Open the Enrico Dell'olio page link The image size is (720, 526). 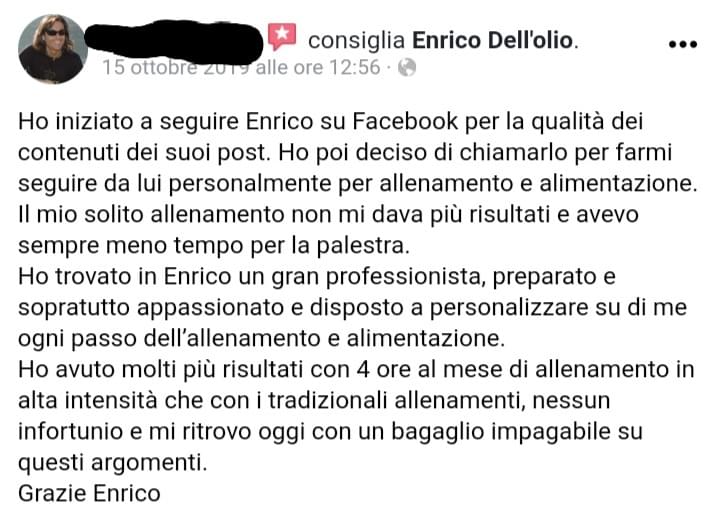[x=493, y=40]
